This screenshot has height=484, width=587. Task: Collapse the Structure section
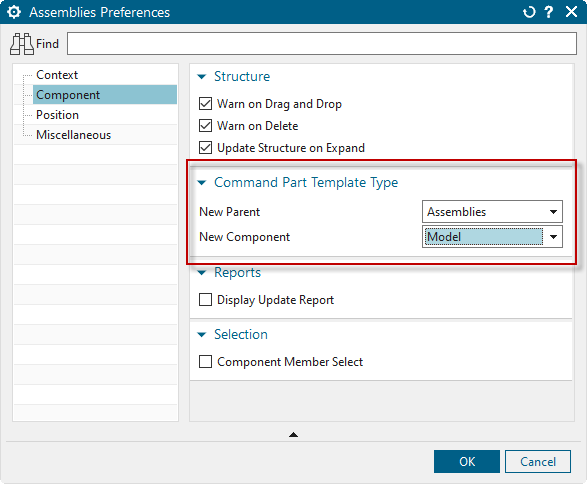[202, 77]
